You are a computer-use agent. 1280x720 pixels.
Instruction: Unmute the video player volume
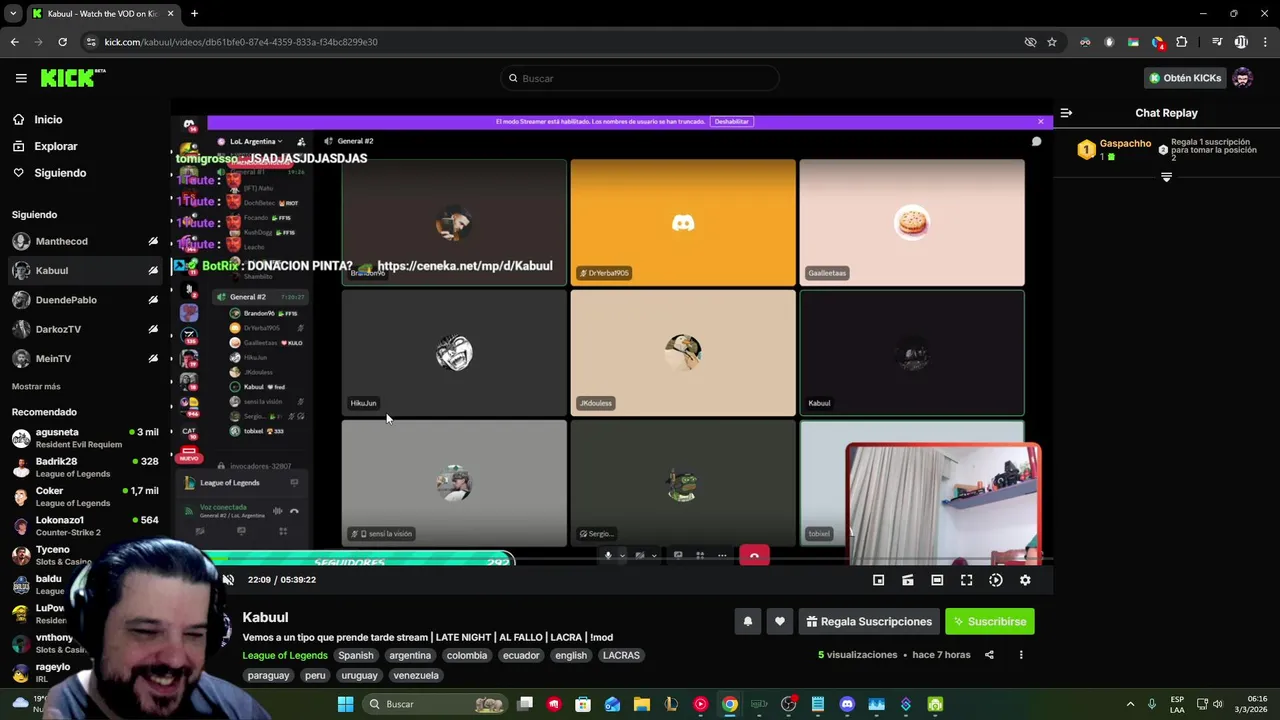point(228,580)
